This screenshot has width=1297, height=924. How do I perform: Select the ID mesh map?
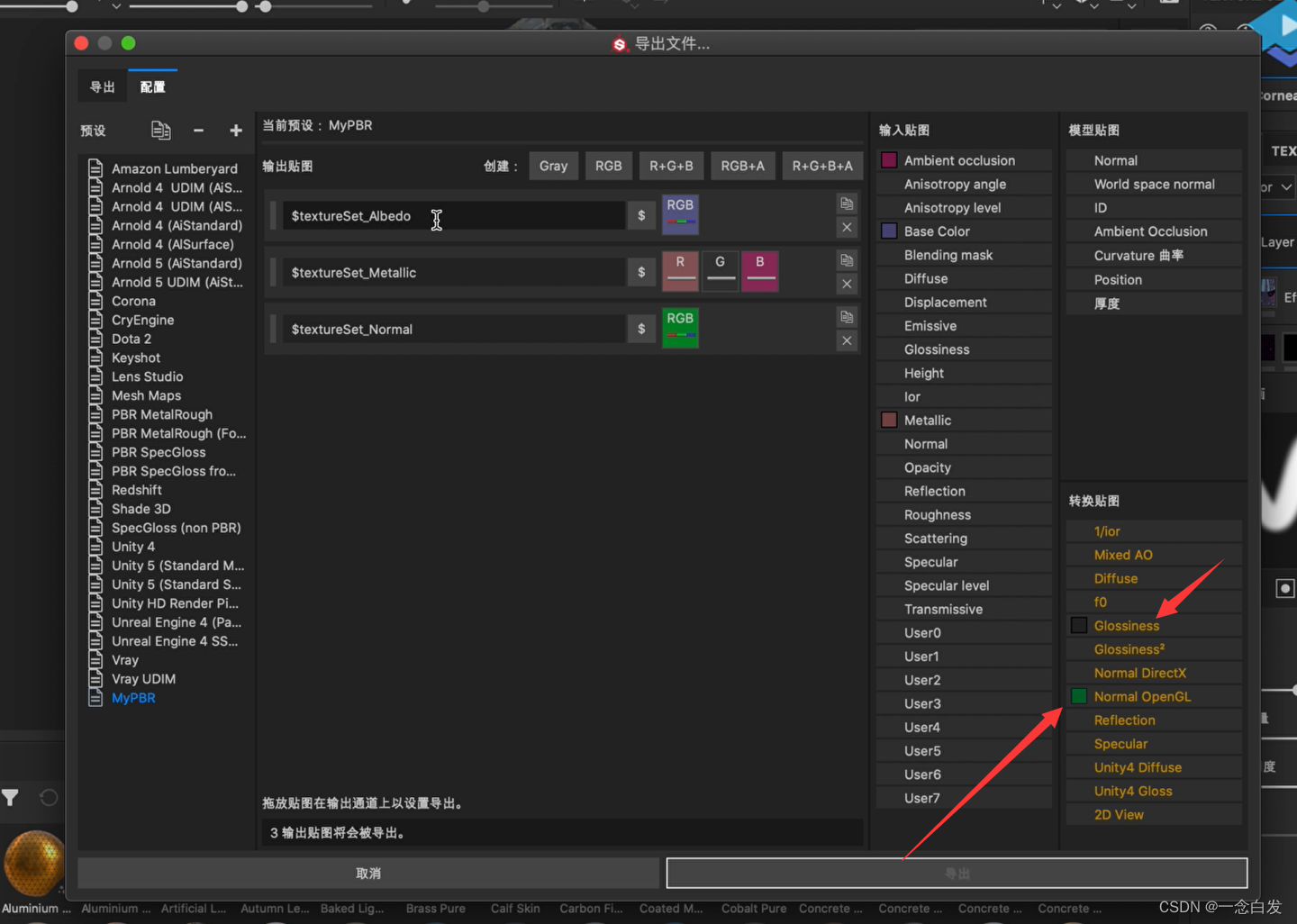tap(1154, 208)
